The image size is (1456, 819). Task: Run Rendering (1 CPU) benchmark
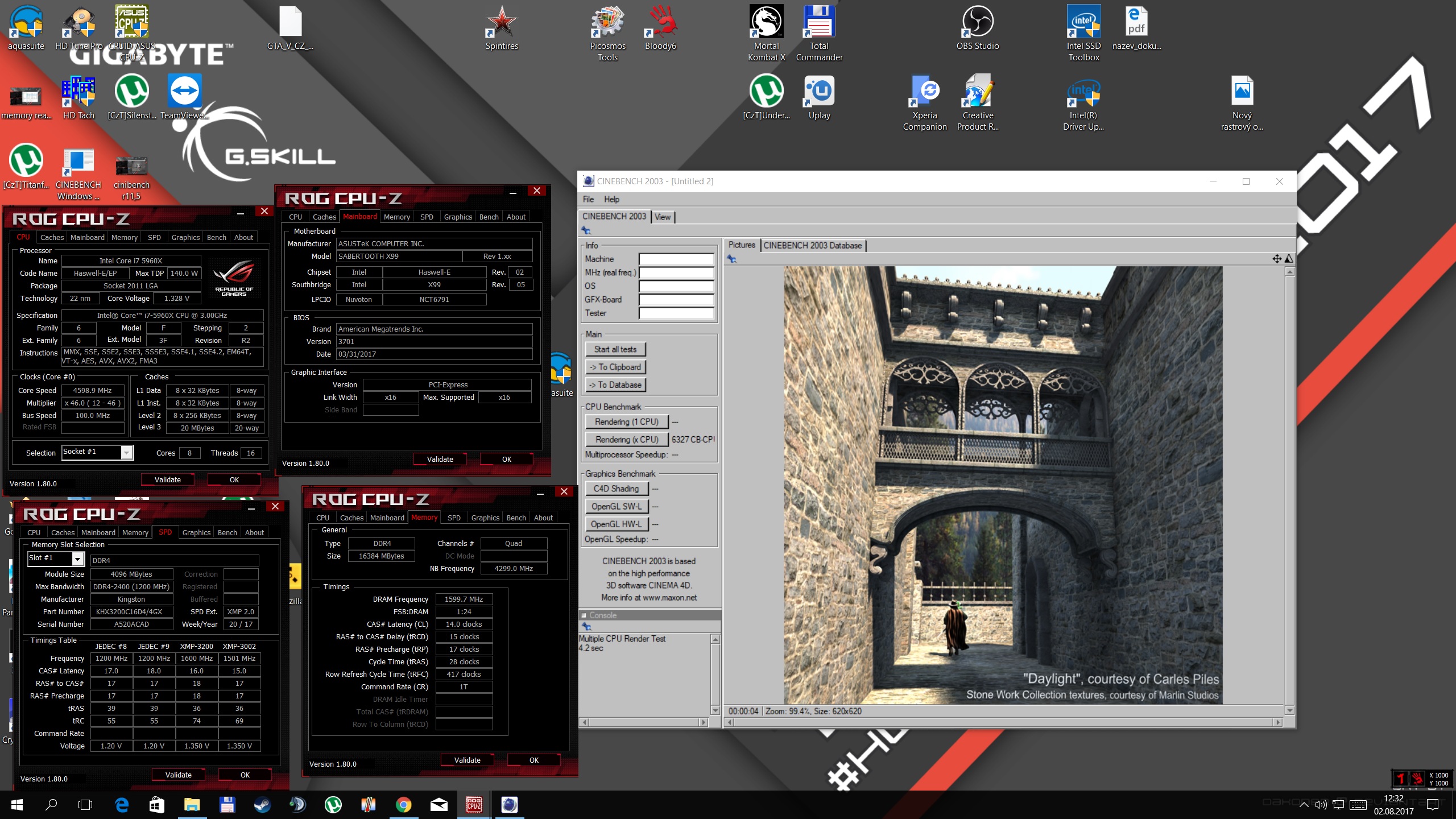tap(626, 421)
